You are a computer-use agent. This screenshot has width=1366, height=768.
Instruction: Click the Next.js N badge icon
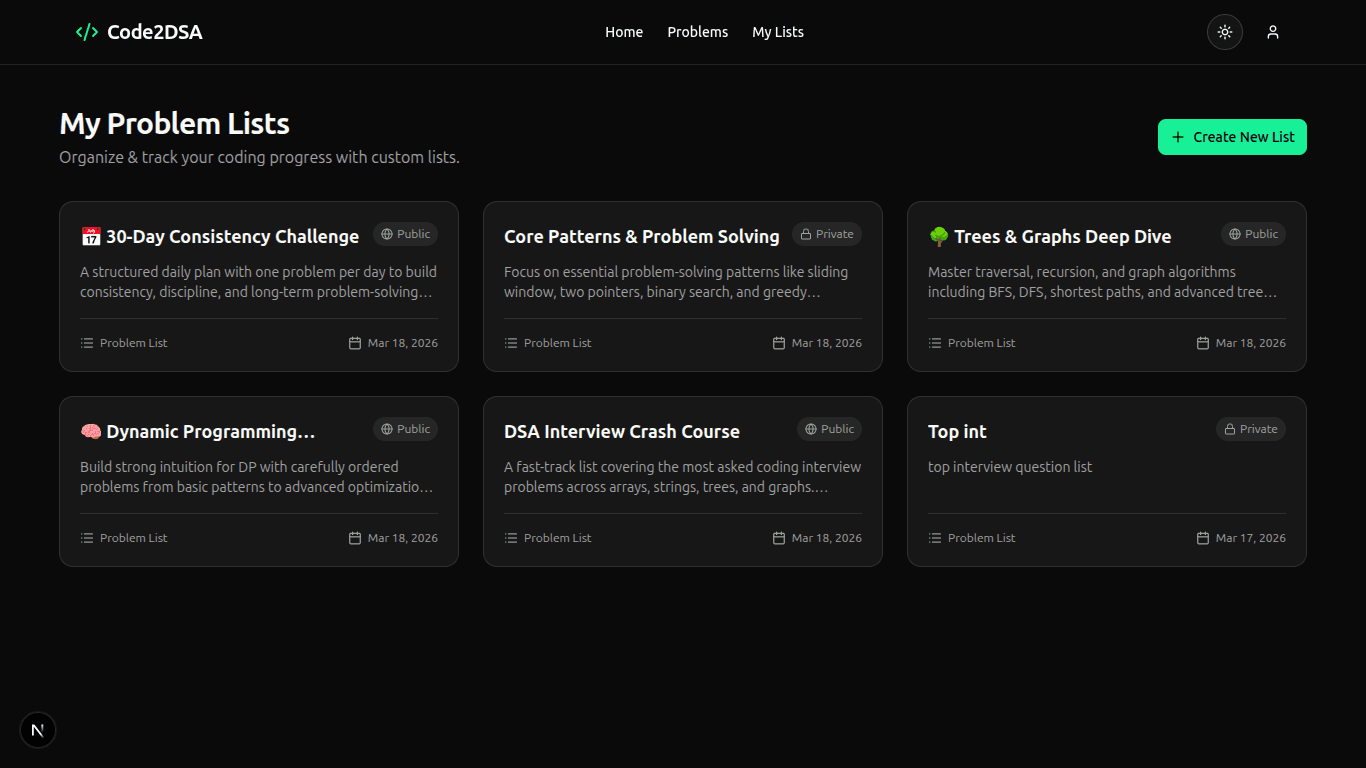tap(38, 730)
